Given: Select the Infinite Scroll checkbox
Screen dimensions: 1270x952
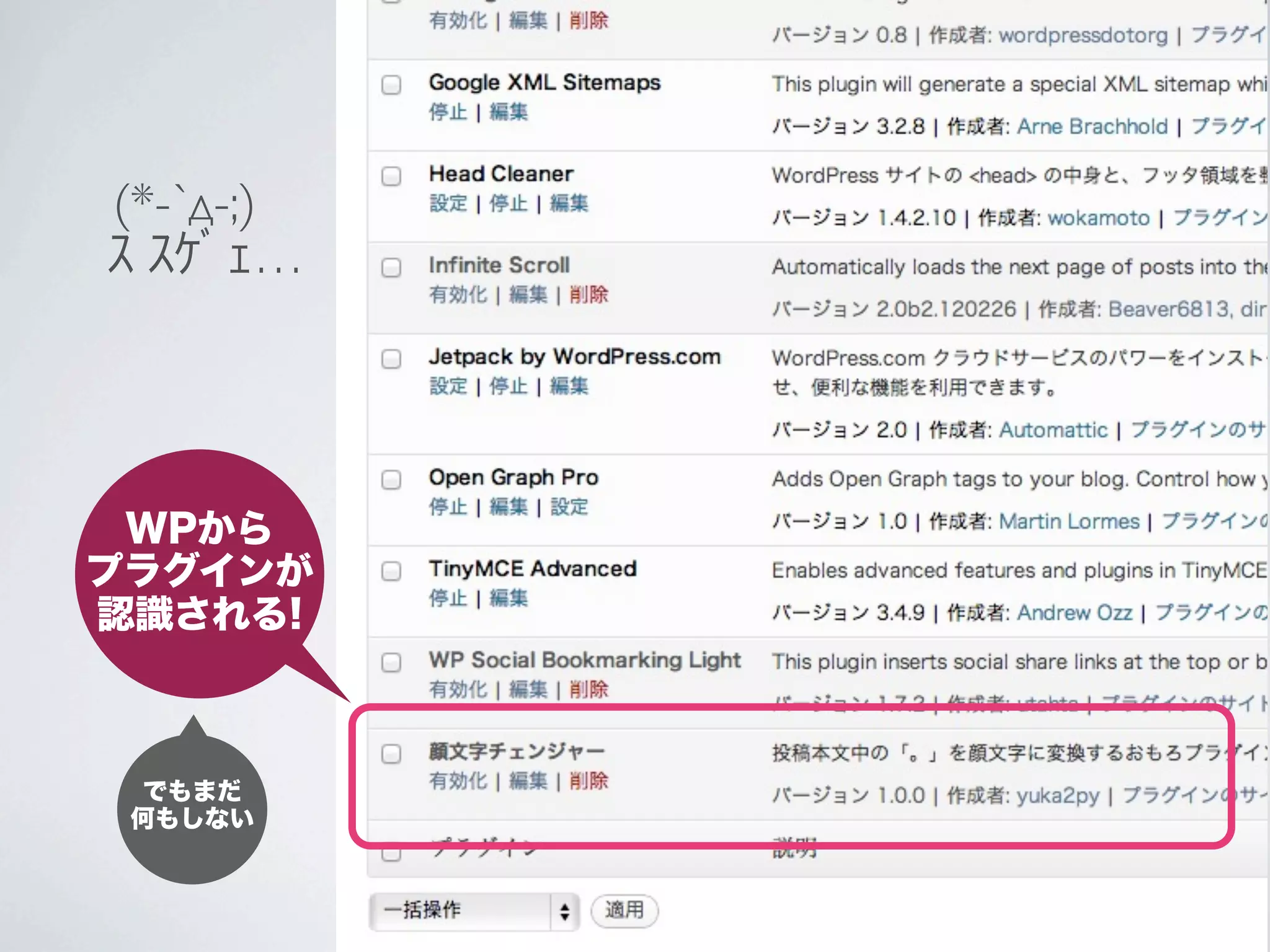Looking at the screenshot, I should [x=391, y=268].
